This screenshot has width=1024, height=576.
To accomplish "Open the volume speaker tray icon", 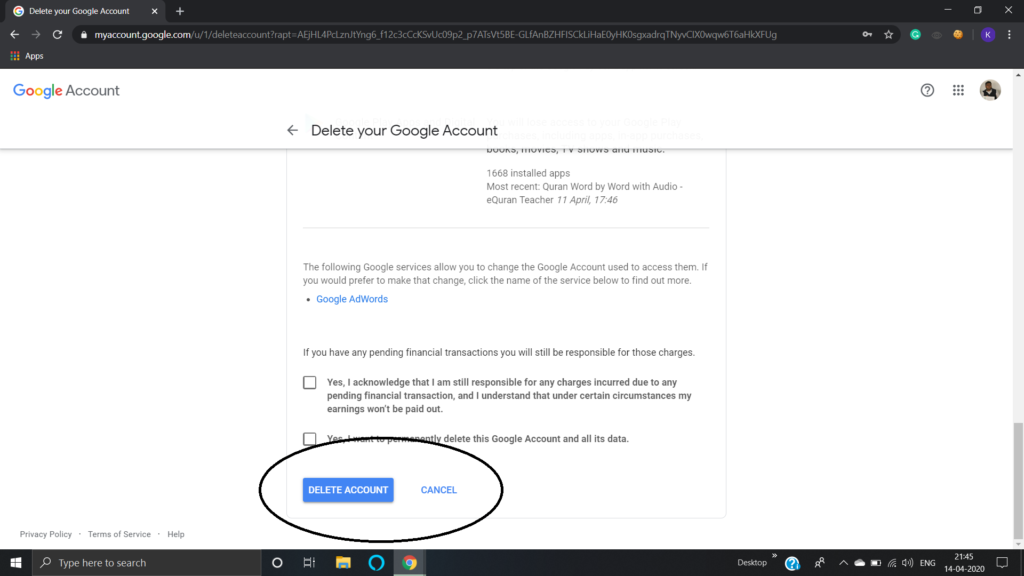I will pyautogui.click(x=908, y=562).
